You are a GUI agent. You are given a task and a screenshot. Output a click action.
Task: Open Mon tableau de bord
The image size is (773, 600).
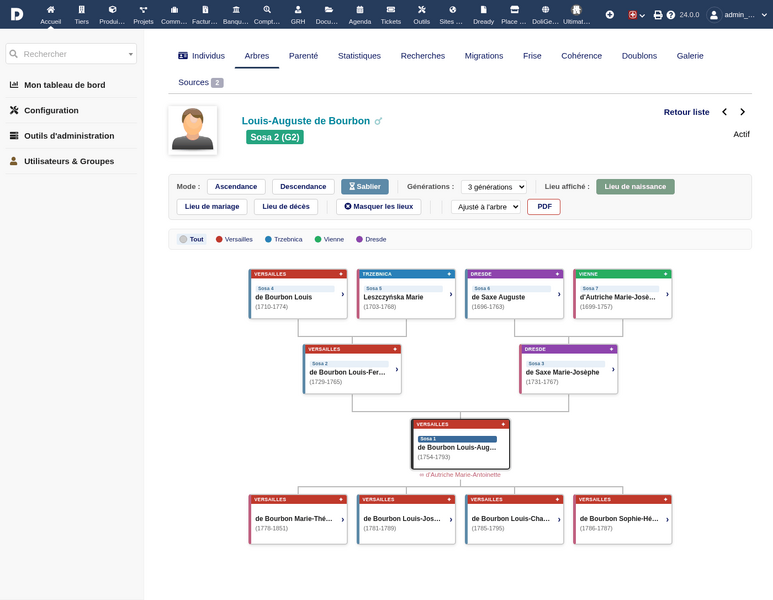65,85
